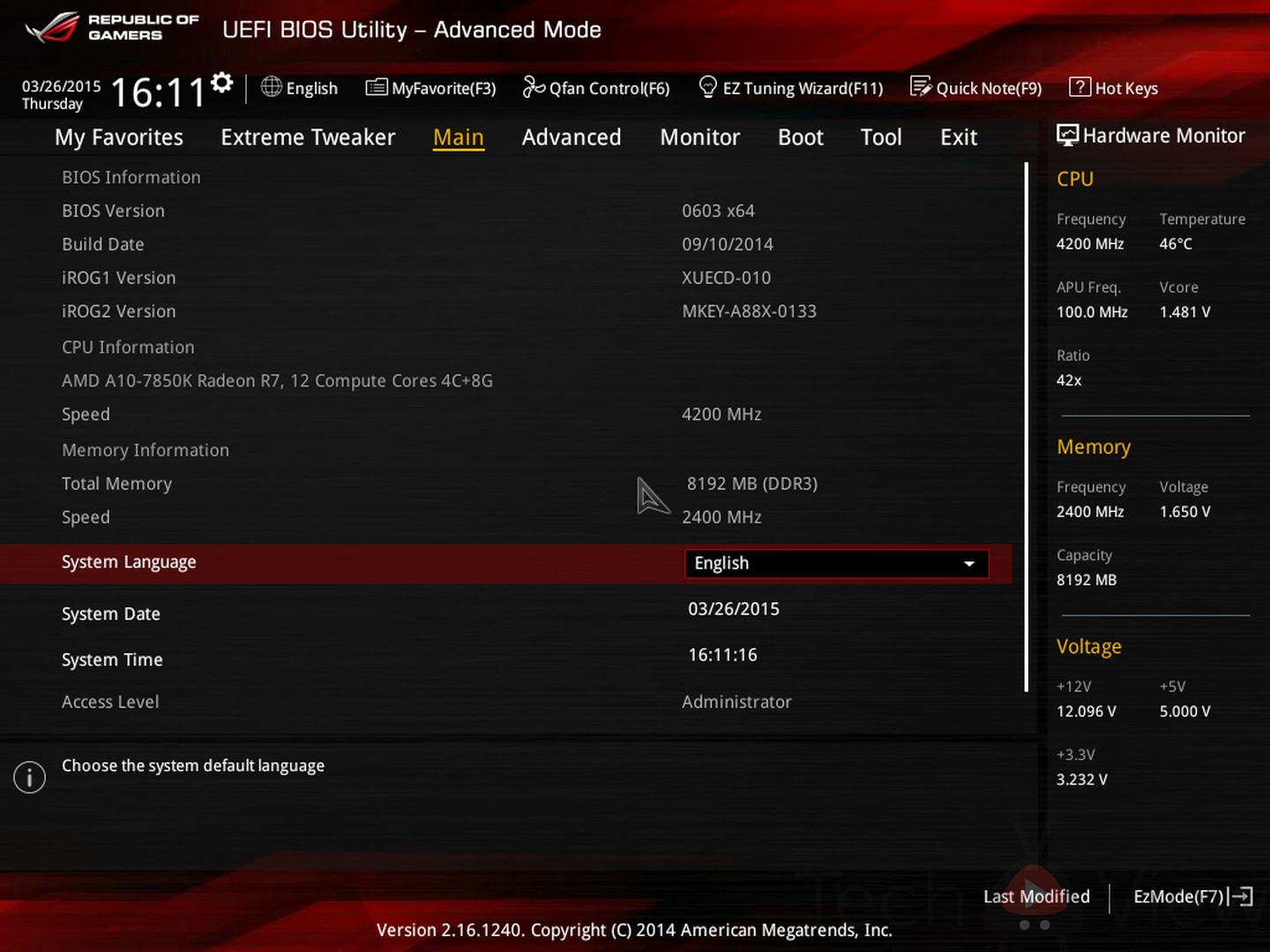Click the Hardware Monitor panel title
This screenshot has height=952, width=1270.
(x=1163, y=136)
